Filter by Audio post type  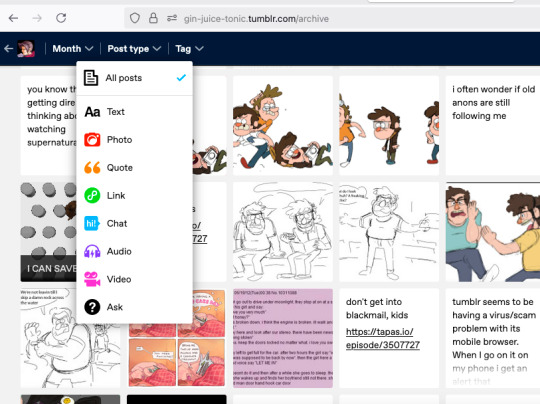click(x=134, y=251)
